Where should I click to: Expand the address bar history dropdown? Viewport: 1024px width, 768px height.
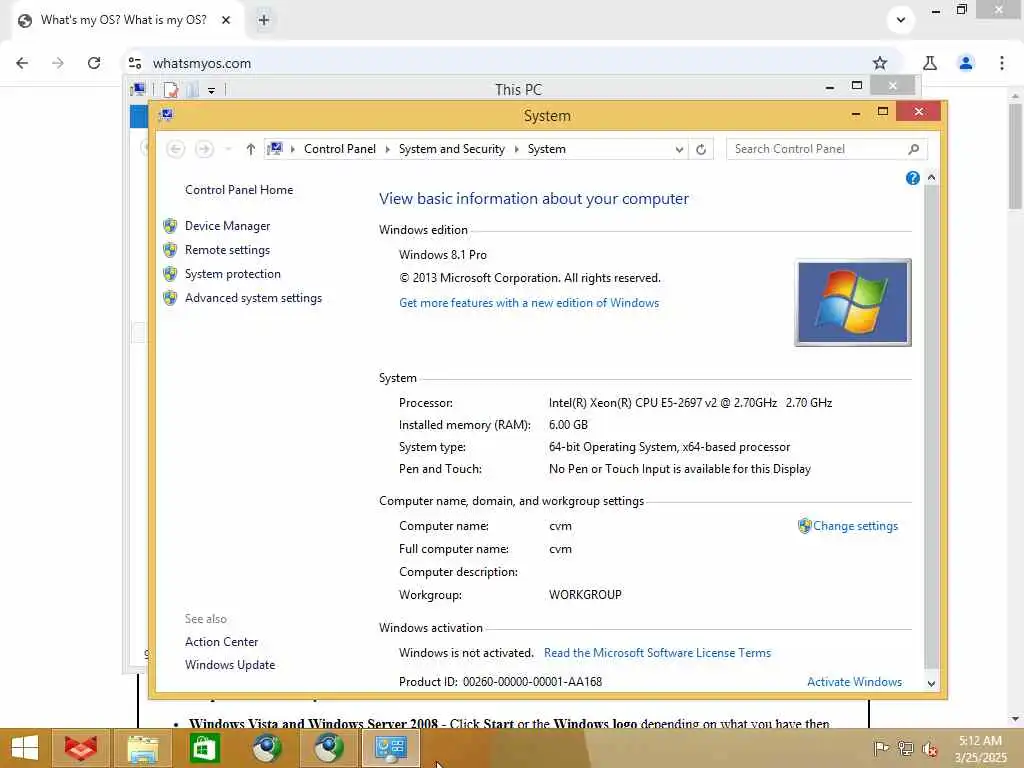coord(679,150)
